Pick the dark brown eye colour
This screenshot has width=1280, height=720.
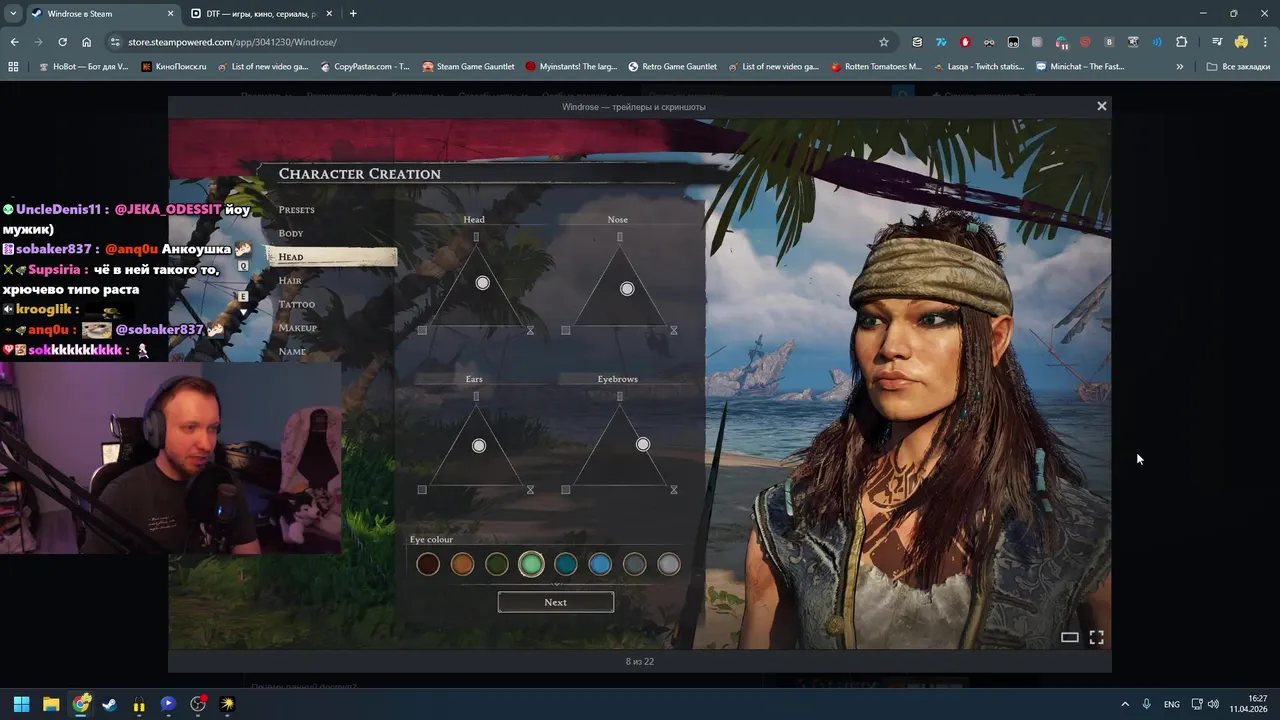[x=428, y=565]
